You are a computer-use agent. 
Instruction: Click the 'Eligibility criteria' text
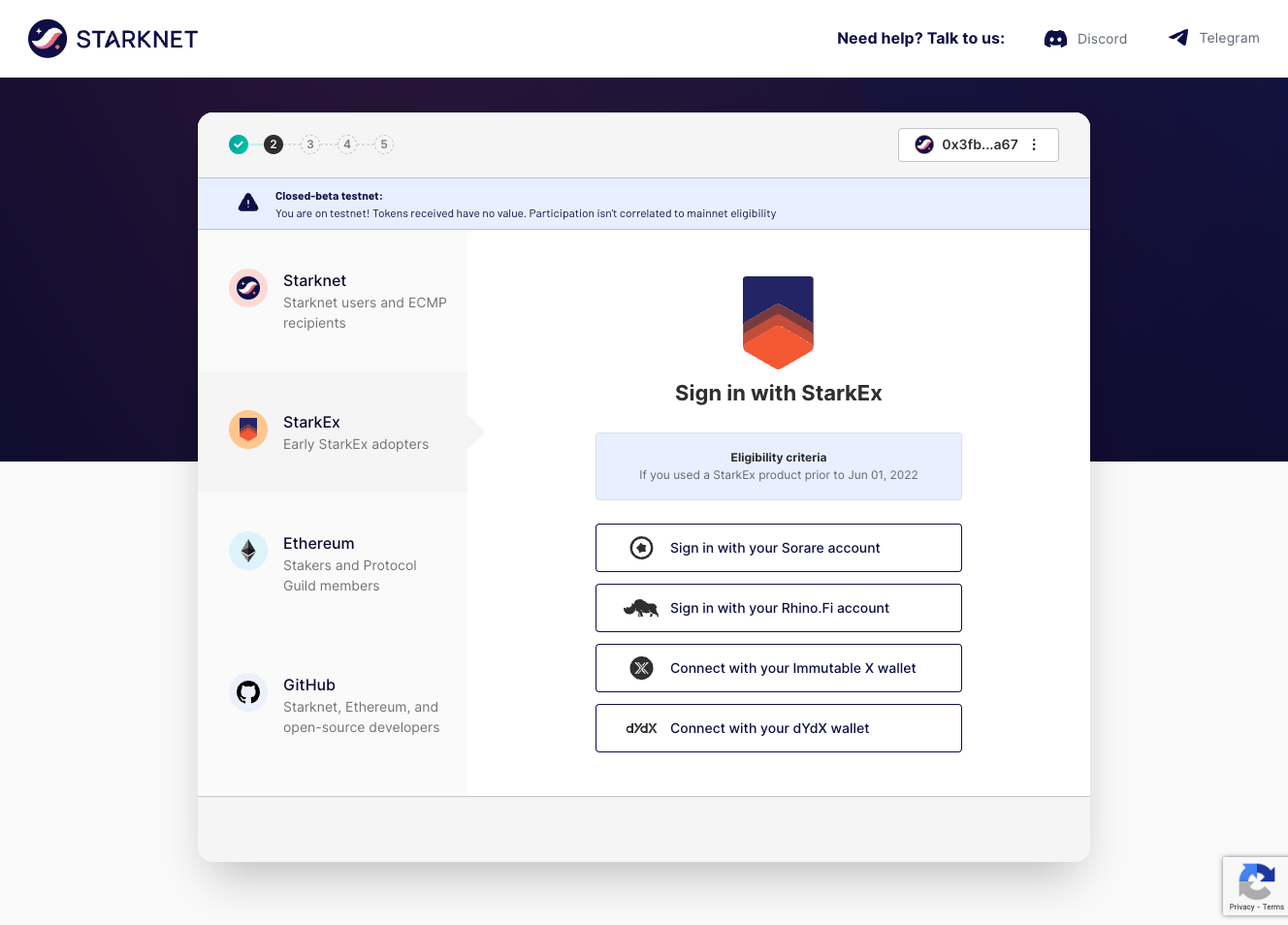click(779, 458)
